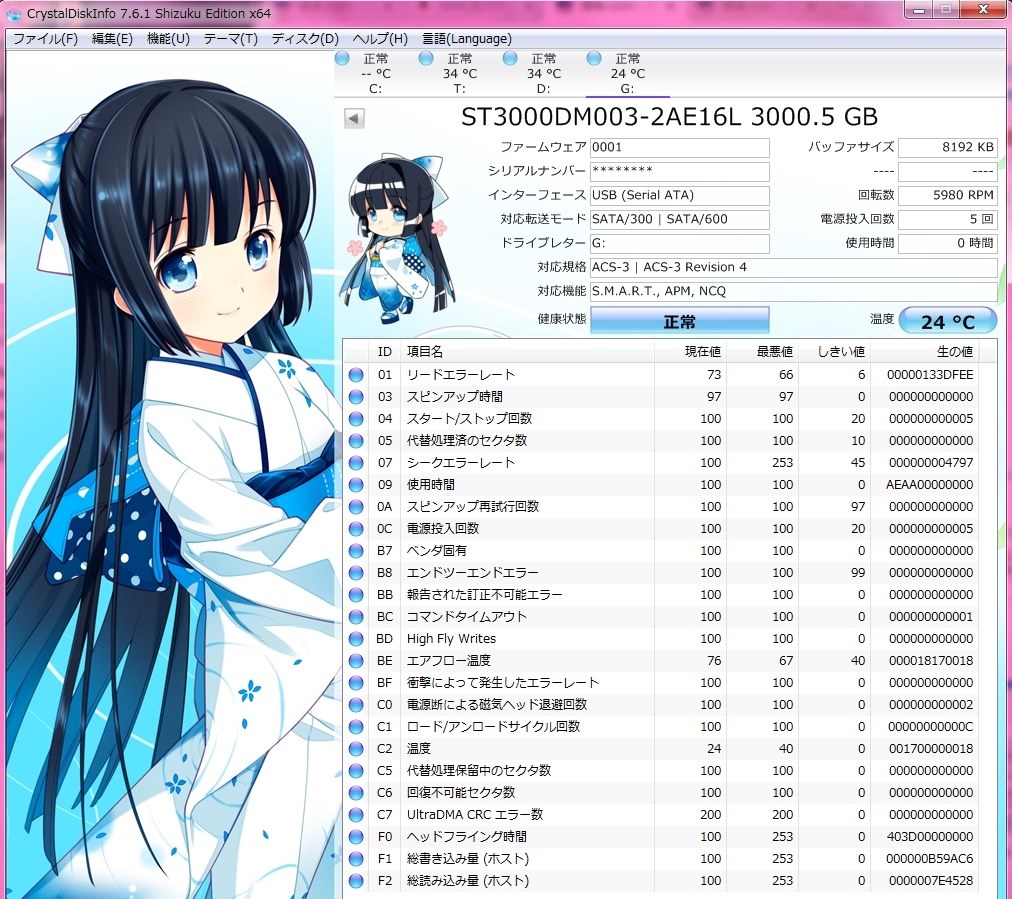Select the T: drive status tab
This screenshot has width=1012, height=899.
point(460,73)
